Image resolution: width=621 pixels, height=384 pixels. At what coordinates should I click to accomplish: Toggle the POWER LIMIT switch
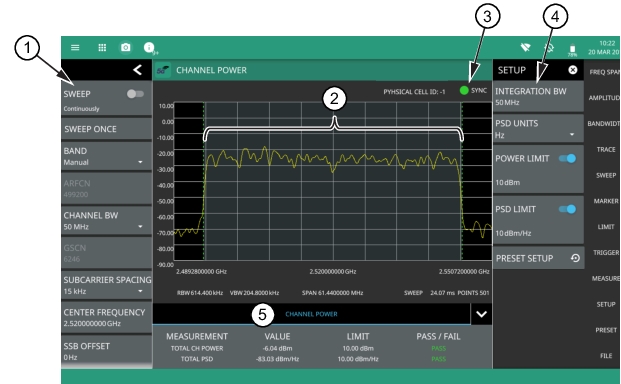567,158
